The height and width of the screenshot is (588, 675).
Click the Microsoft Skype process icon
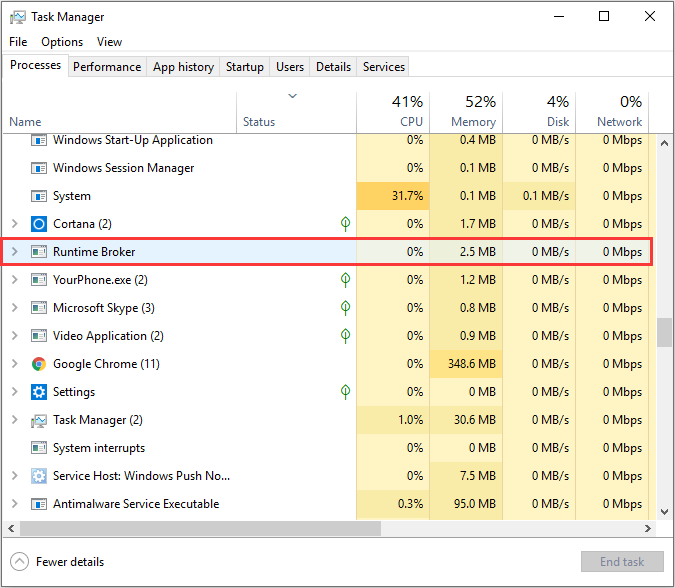point(39,308)
